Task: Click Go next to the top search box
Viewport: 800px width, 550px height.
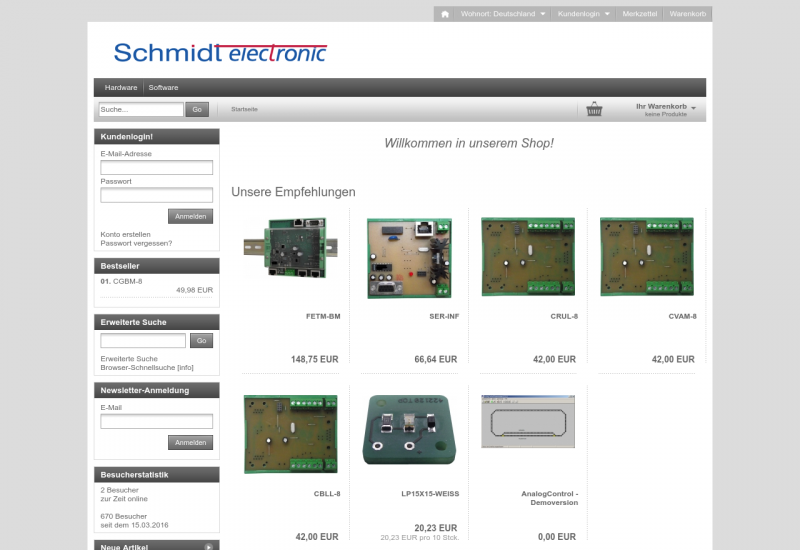Action: tap(197, 109)
